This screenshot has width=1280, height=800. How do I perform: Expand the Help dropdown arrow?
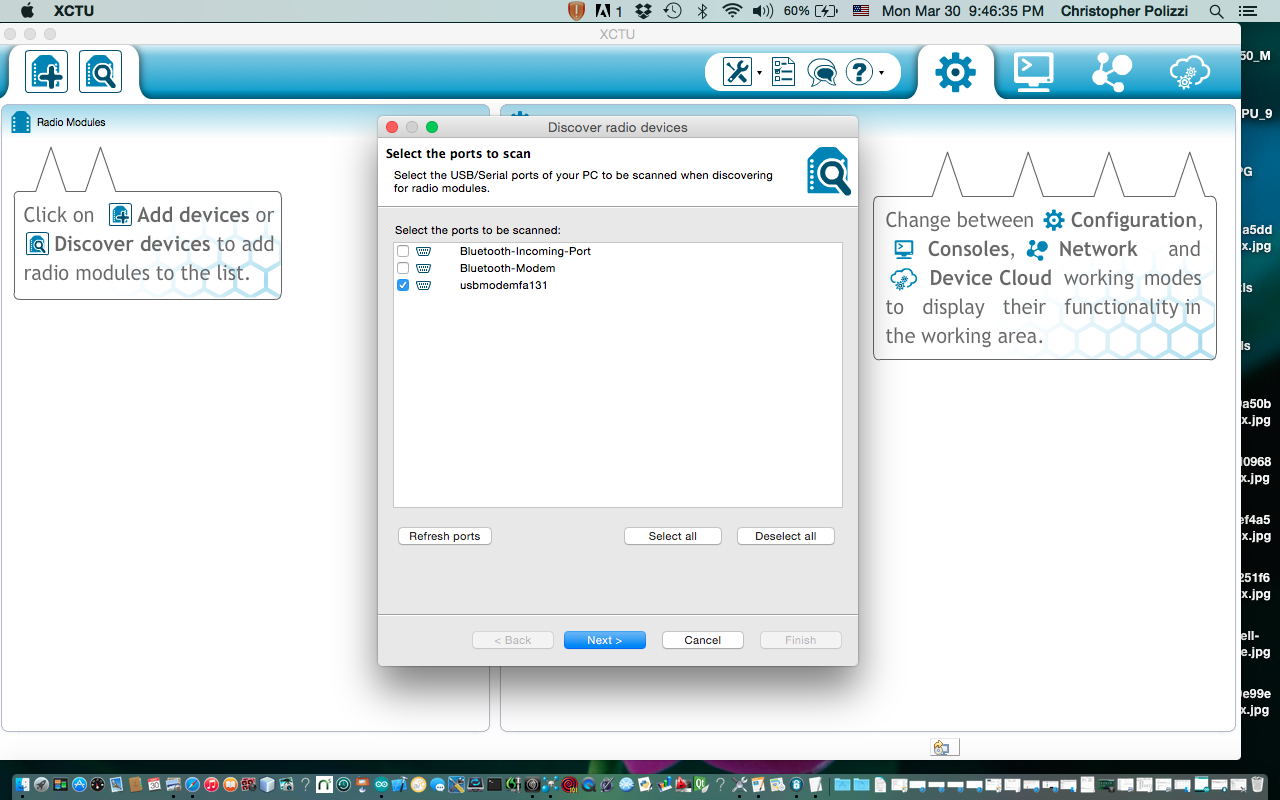(x=881, y=73)
